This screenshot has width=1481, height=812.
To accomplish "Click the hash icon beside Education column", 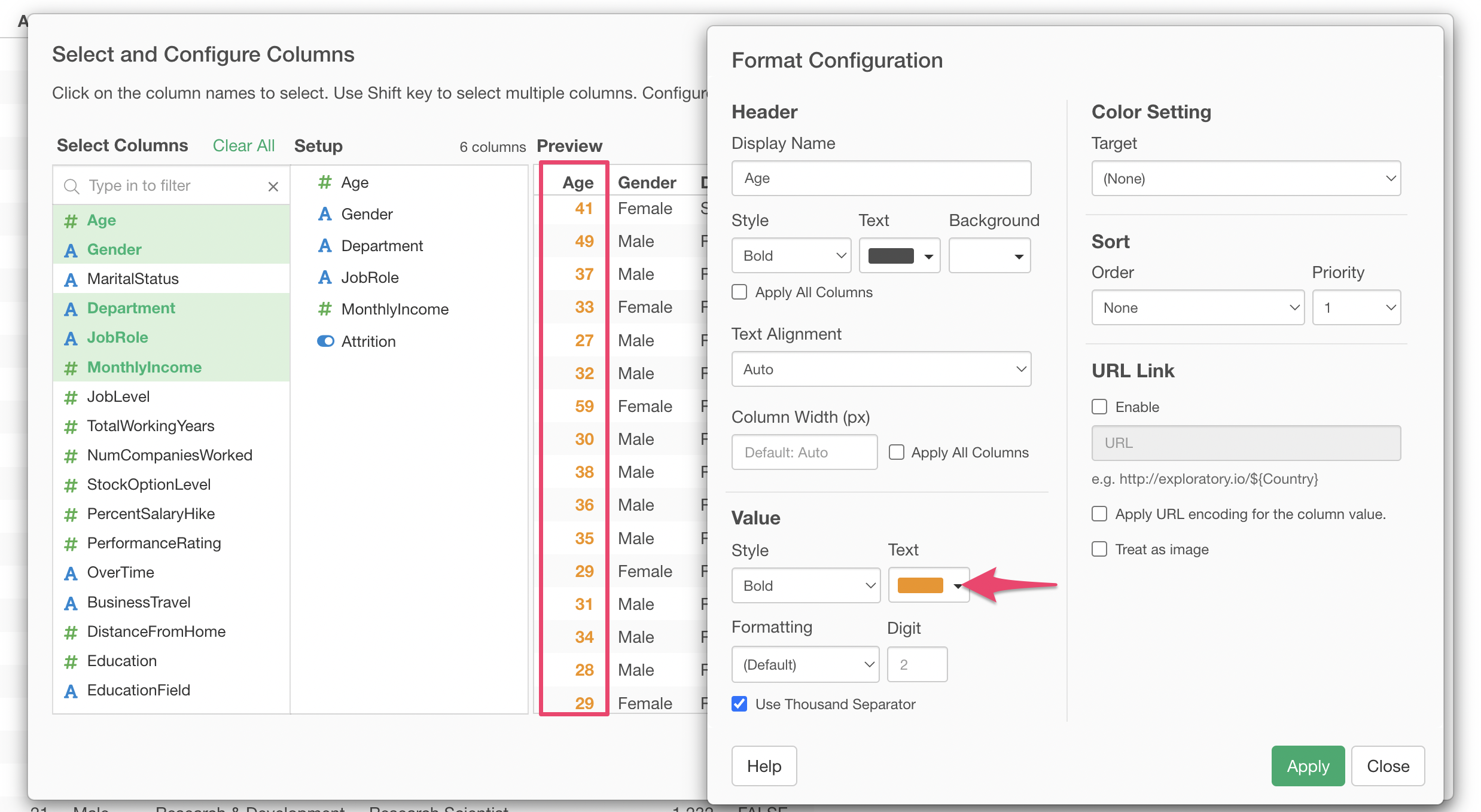I will pos(71,661).
